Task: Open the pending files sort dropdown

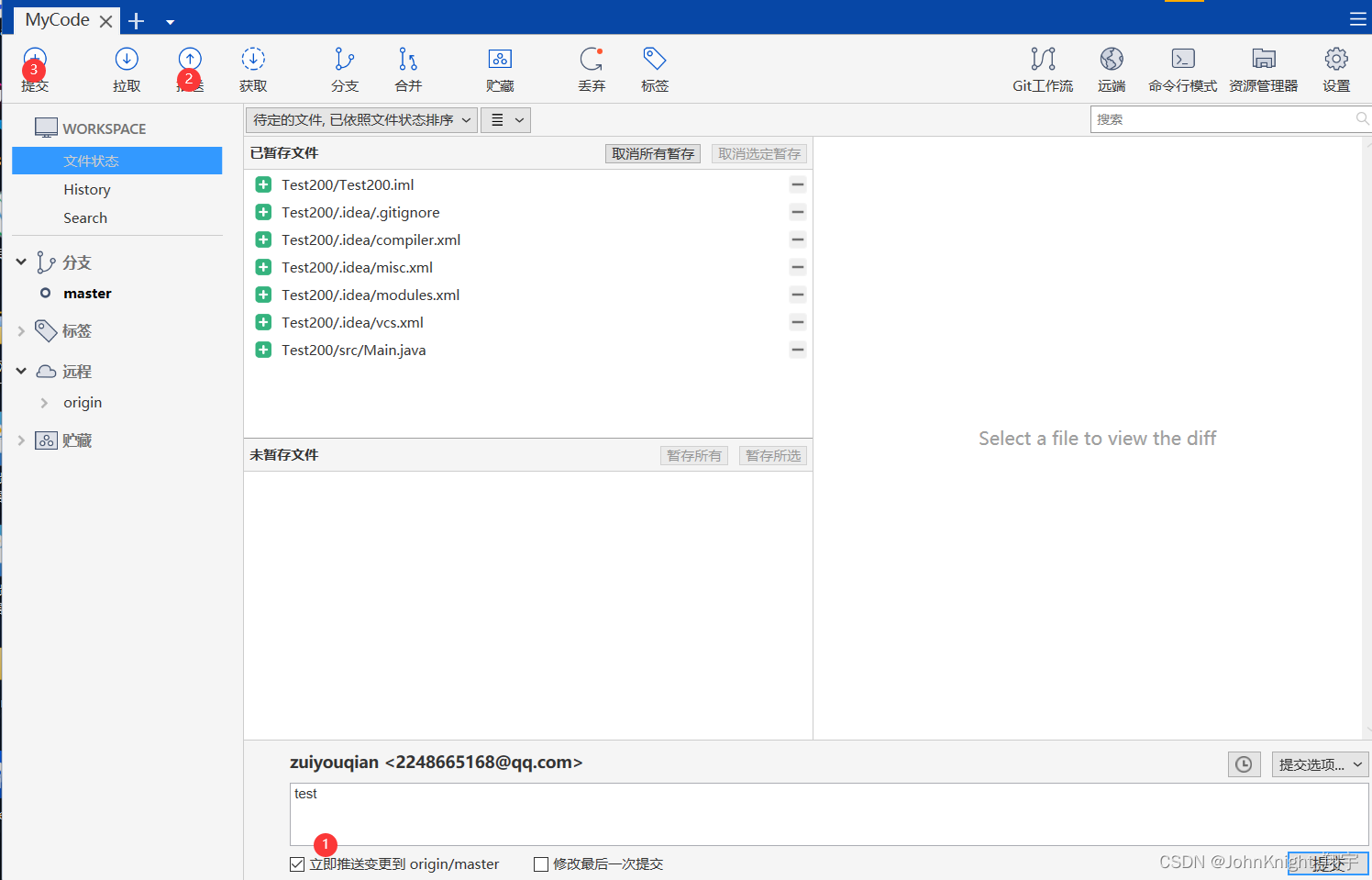Action: 361,120
